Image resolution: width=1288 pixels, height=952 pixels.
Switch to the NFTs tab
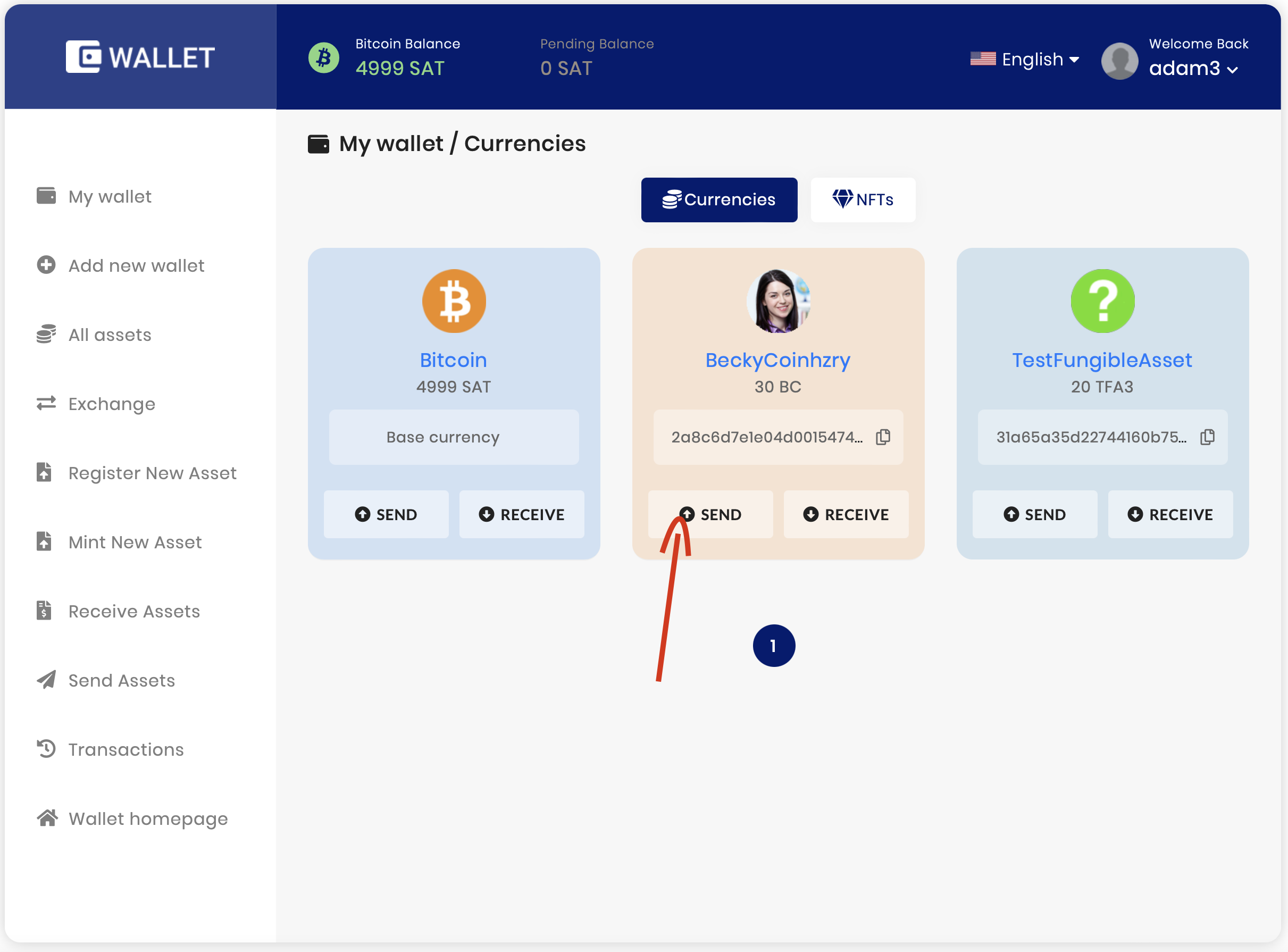pyautogui.click(x=863, y=200)
